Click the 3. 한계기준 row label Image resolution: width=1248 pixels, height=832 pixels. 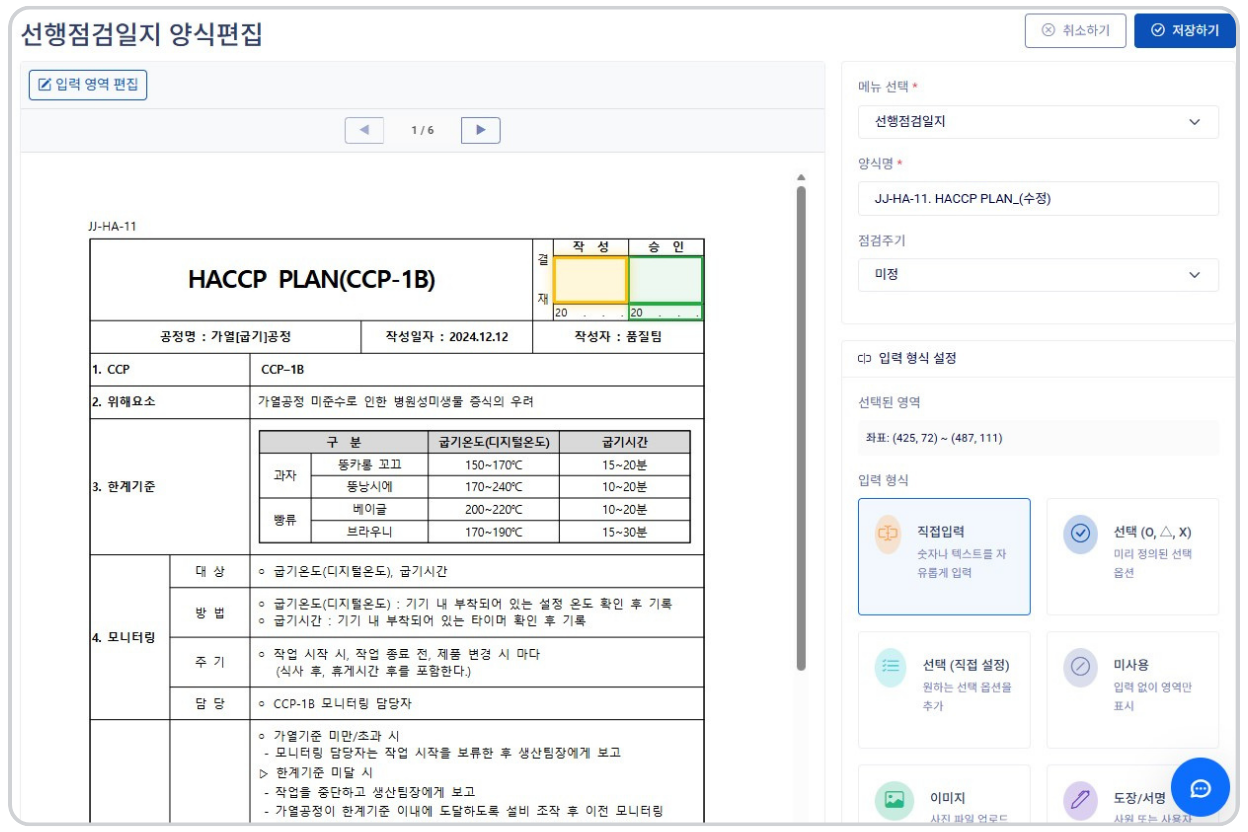[126, 487]
